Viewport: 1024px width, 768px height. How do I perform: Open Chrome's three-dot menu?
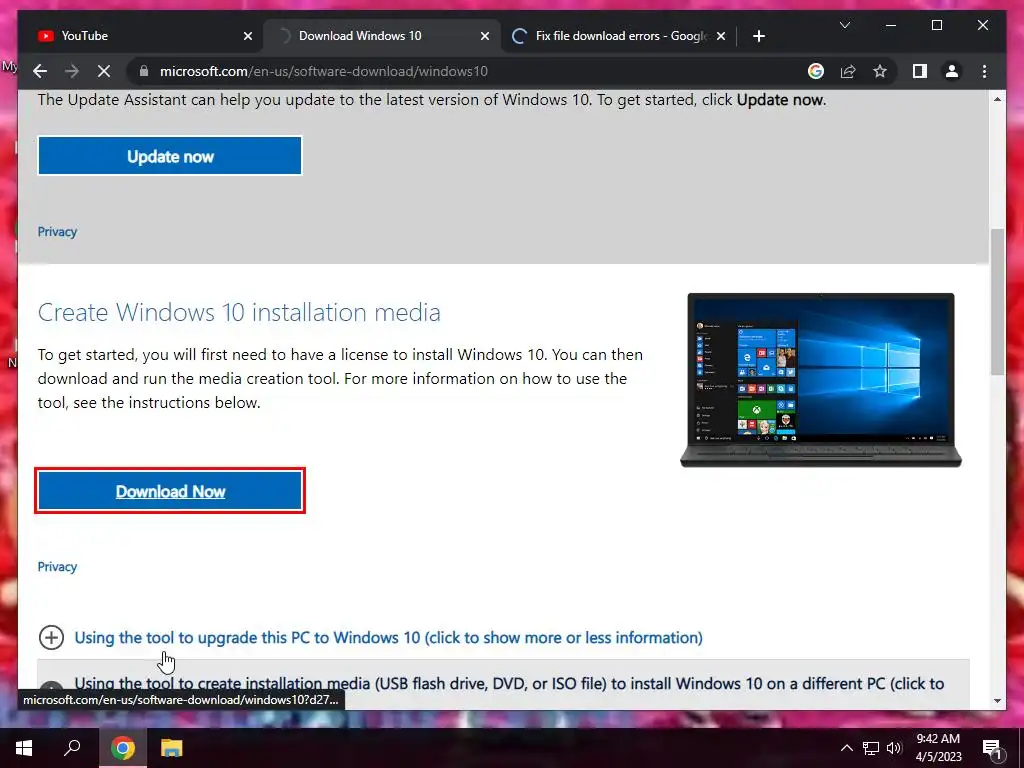(984, 71)
